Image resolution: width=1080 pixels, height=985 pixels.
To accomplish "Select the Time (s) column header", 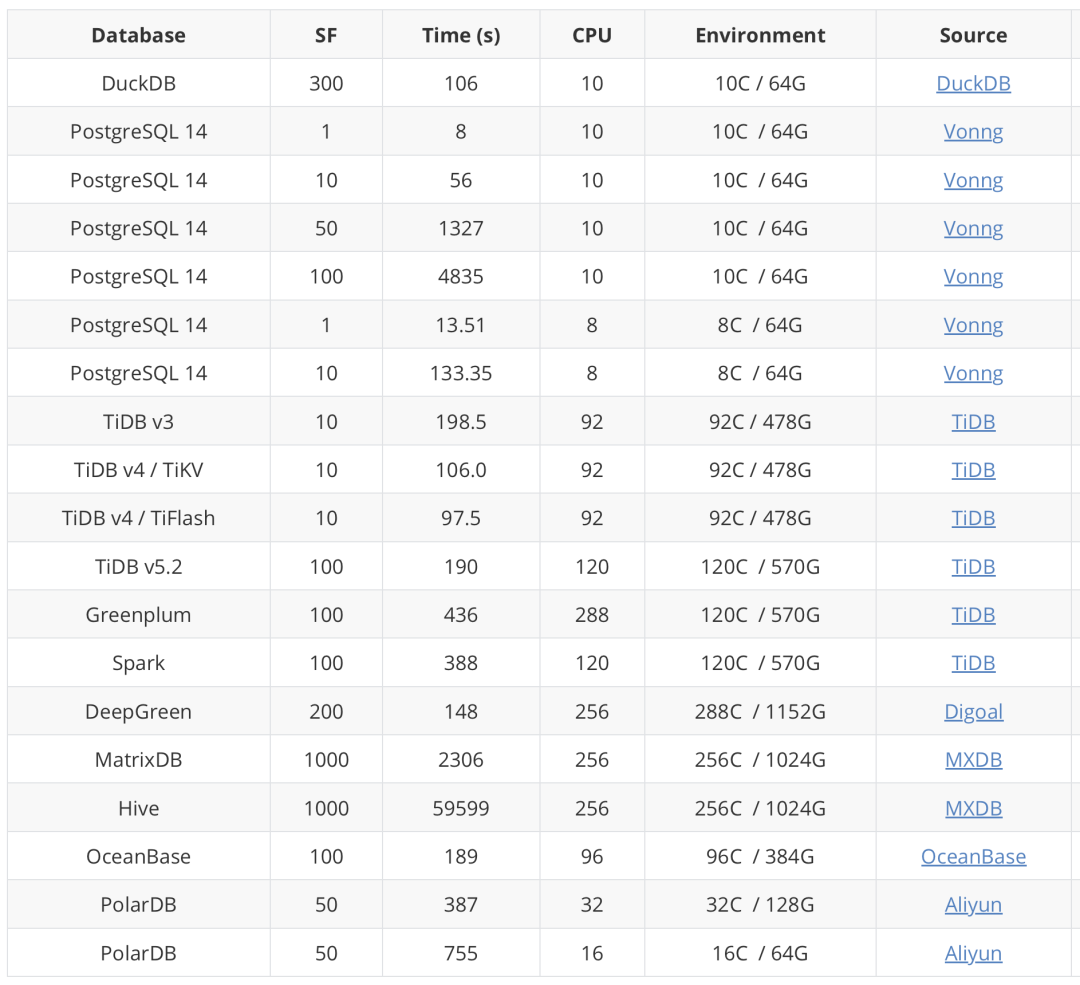I will point(461,36).
